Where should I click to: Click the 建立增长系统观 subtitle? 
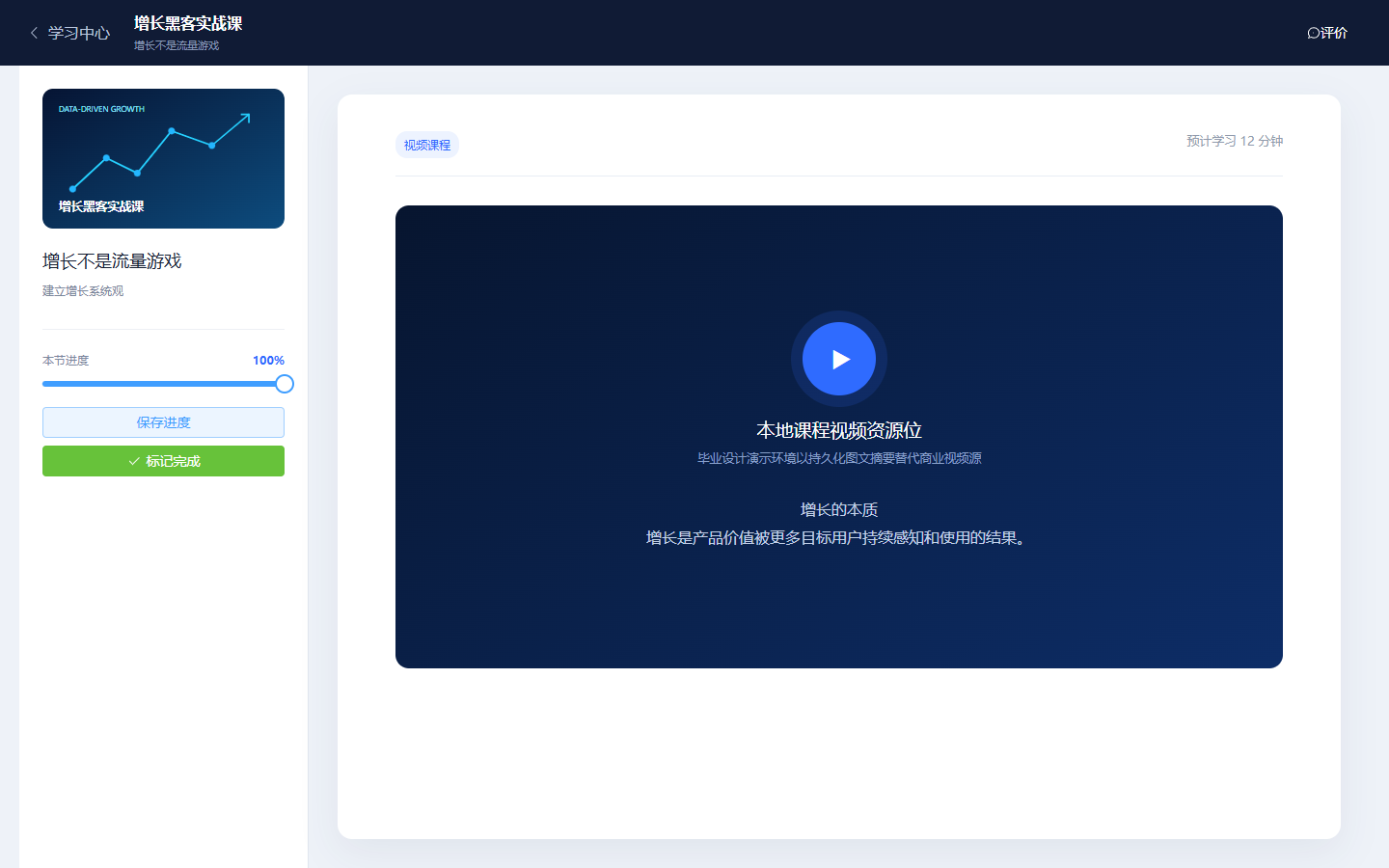pyautogui.click(x=83, y=291)
